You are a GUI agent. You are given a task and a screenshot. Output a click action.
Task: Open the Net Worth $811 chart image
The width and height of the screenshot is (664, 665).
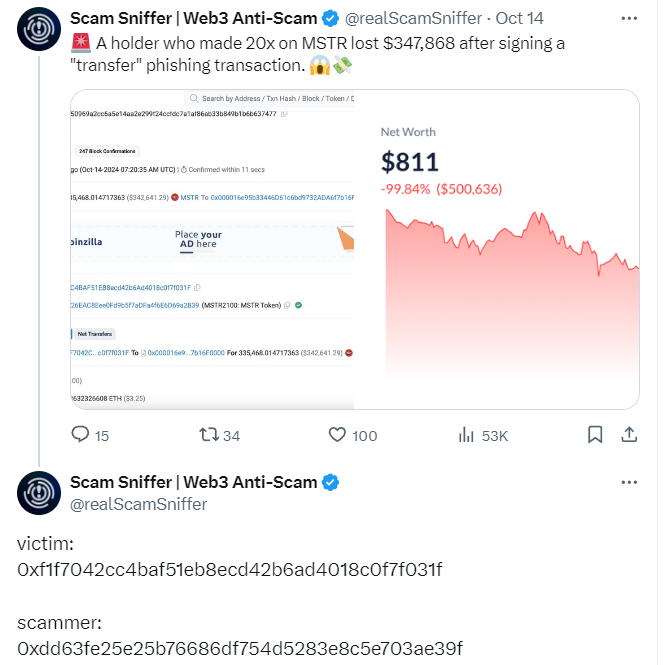click(497, 250)
